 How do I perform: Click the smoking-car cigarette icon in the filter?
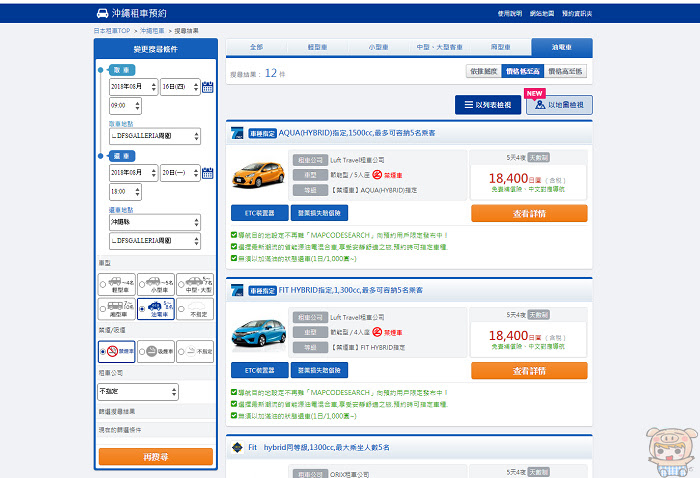[151, 351]
